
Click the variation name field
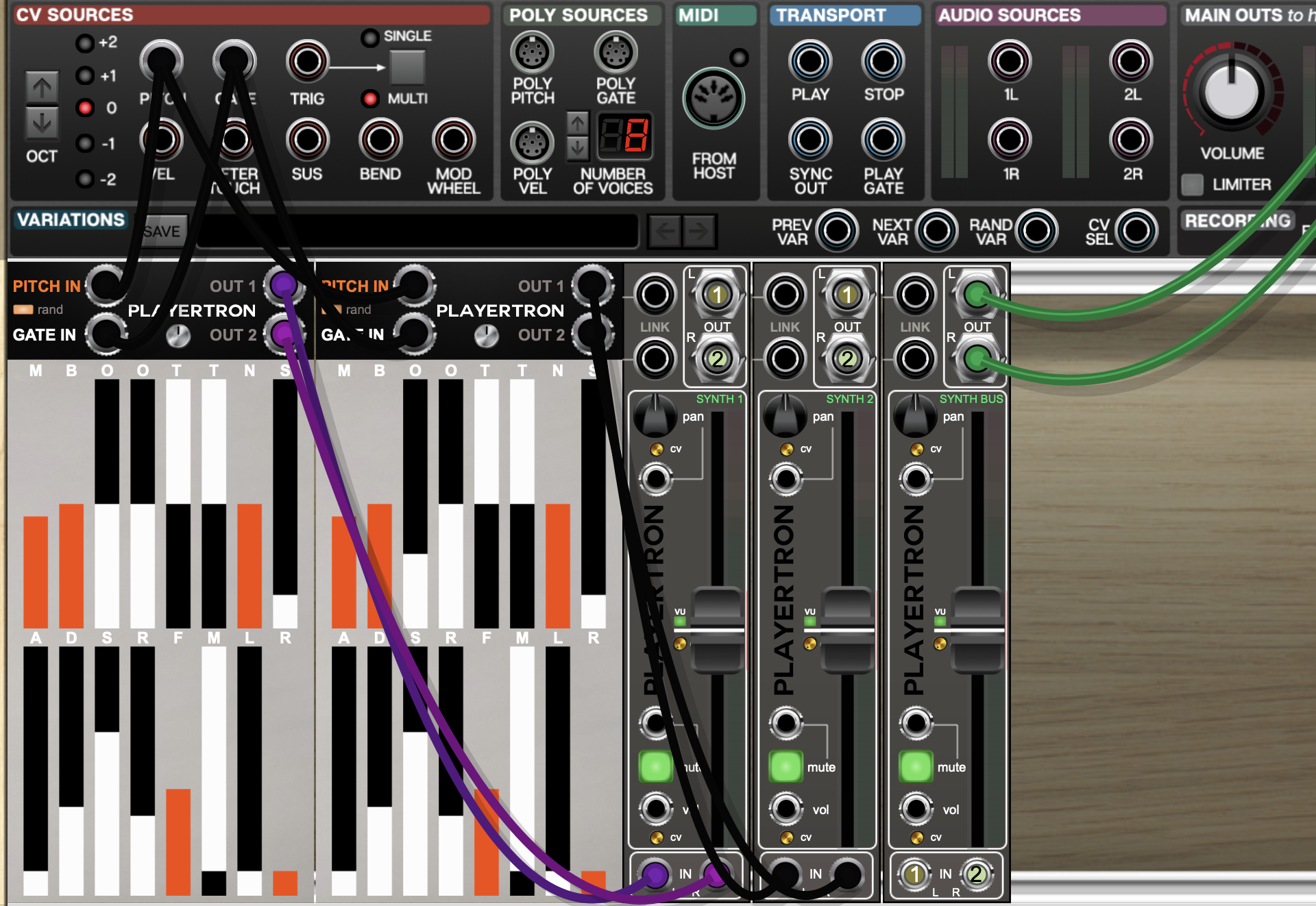[417, 231]
